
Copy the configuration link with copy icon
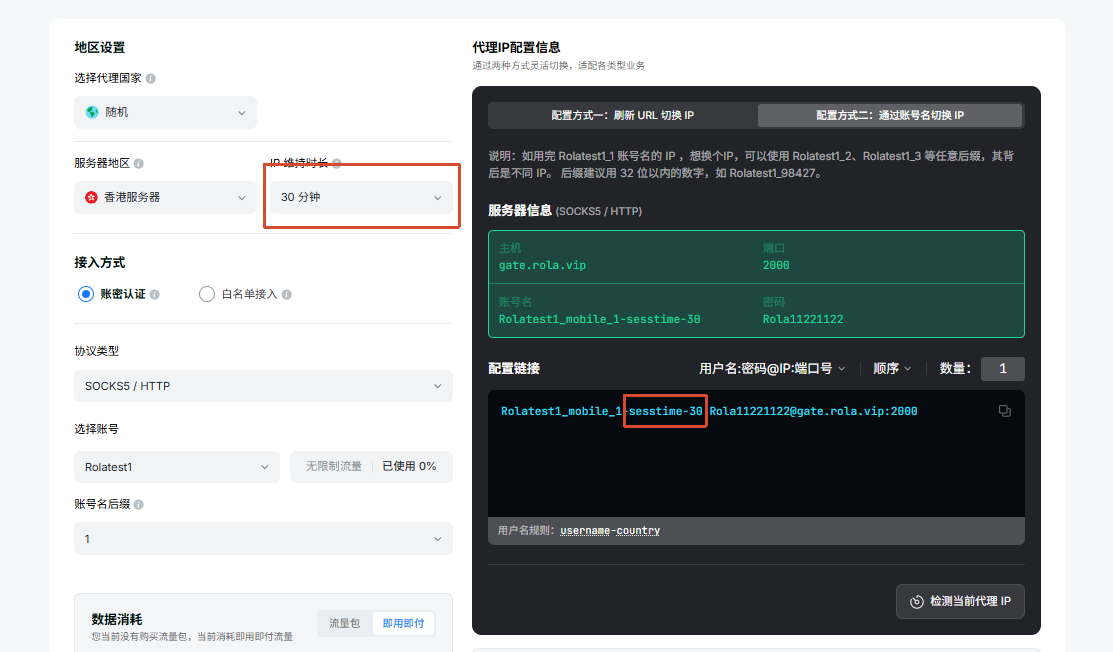tap(1004, 411)
